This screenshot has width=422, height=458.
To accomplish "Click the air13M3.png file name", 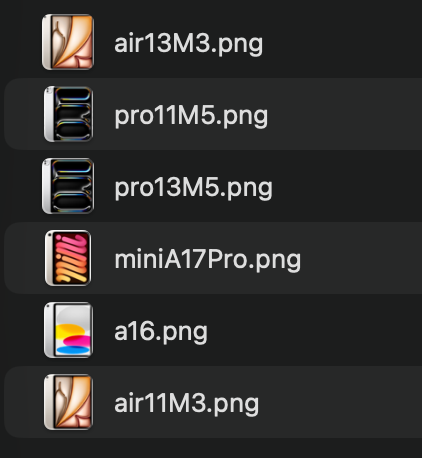I will click(189, 44).
